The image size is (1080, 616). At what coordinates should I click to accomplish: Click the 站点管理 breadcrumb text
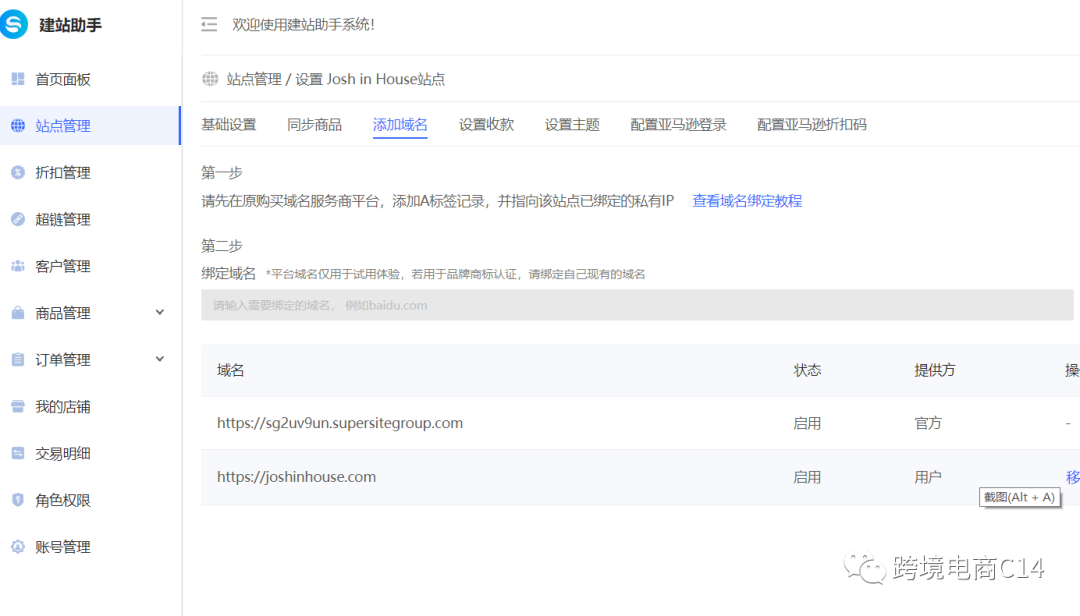254,79
